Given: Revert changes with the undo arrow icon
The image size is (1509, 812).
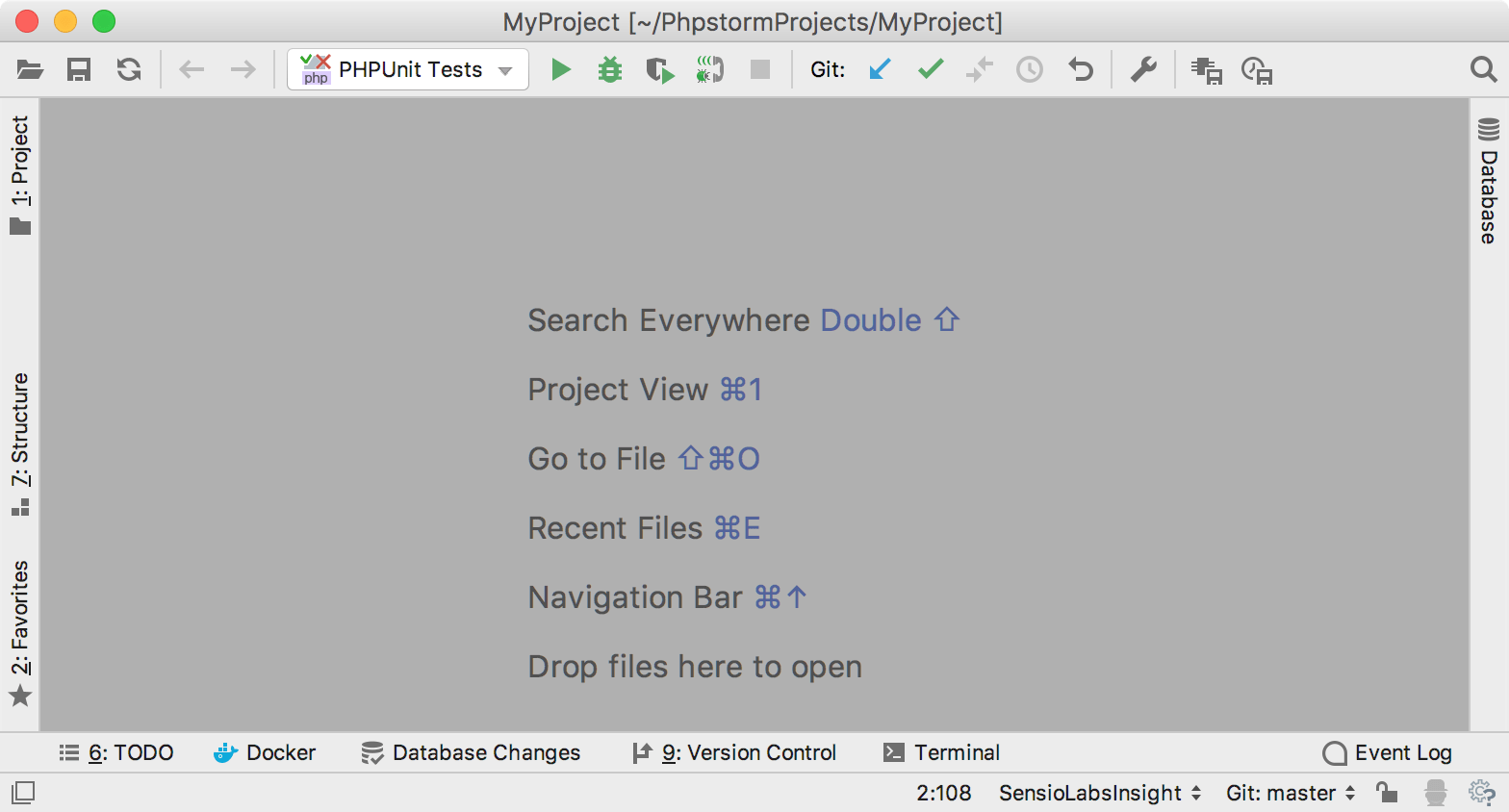Looking at the screenshot, I should pos(1081,69).
